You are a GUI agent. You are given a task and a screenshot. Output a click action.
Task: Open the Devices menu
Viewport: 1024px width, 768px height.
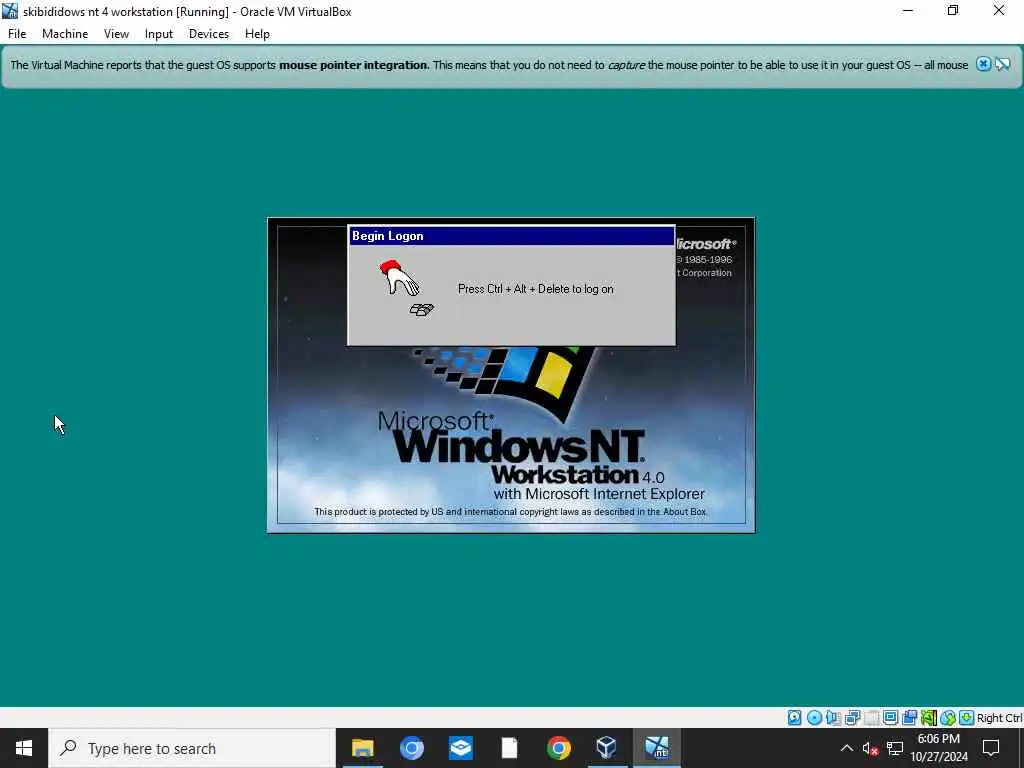pyautogui.click(x=209, y=34)
